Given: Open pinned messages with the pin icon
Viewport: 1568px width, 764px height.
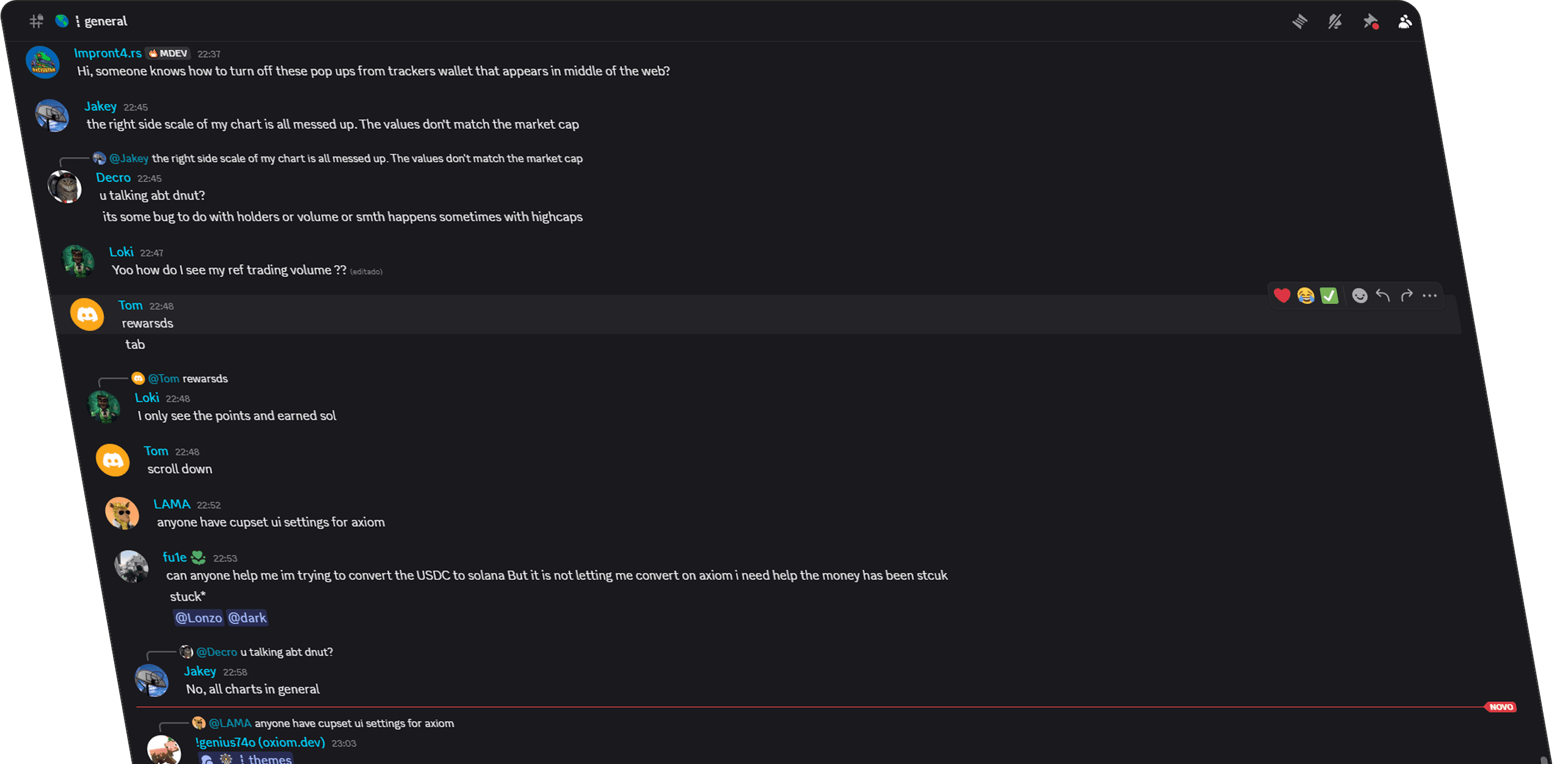Looking at the screenshot, I should click(1370, 22).
